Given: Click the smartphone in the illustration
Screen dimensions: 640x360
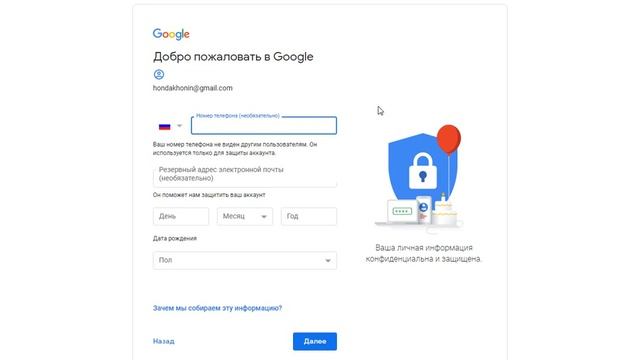Looking at the screenshot, I should [424, 209].
